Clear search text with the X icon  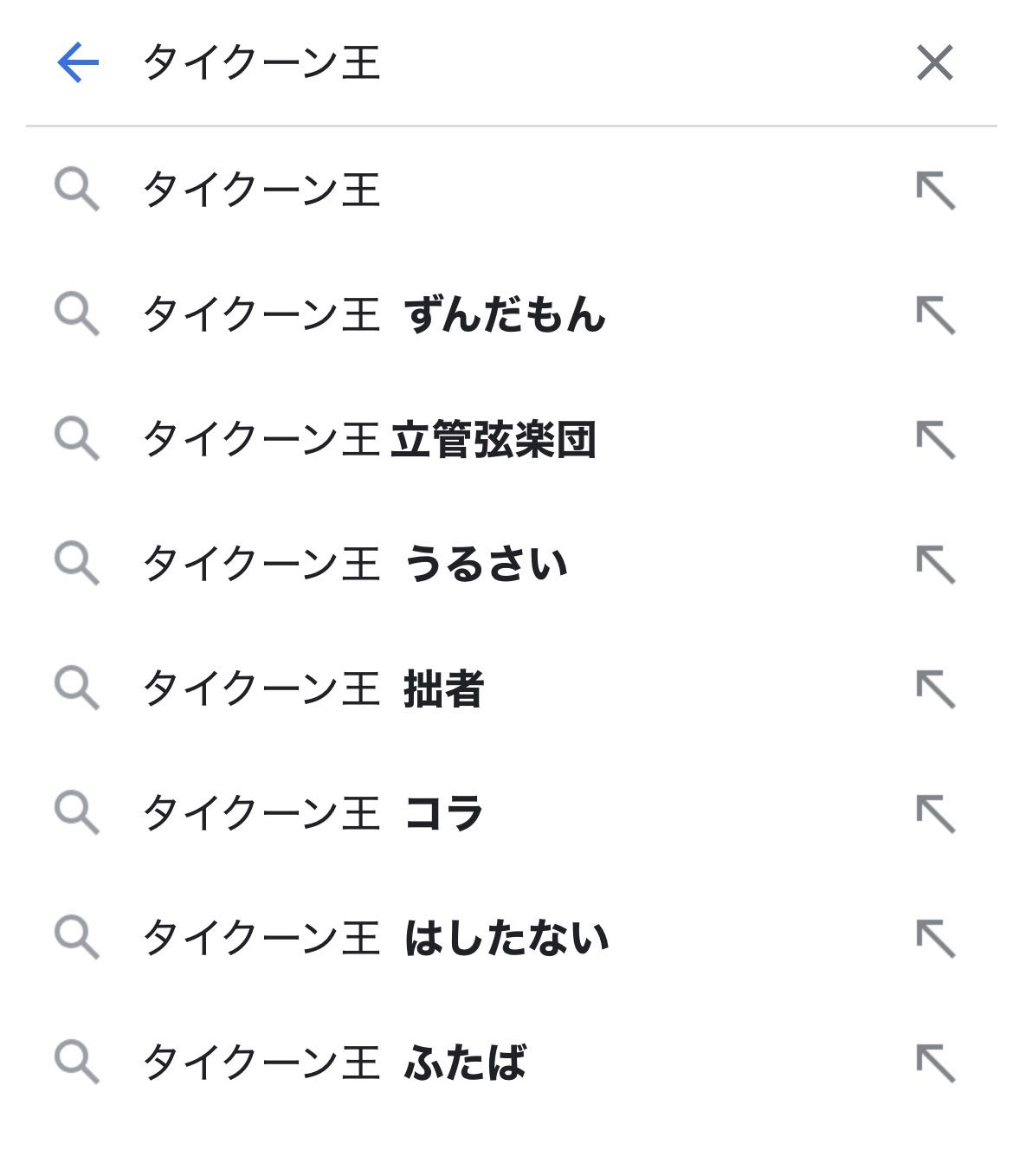935,63
